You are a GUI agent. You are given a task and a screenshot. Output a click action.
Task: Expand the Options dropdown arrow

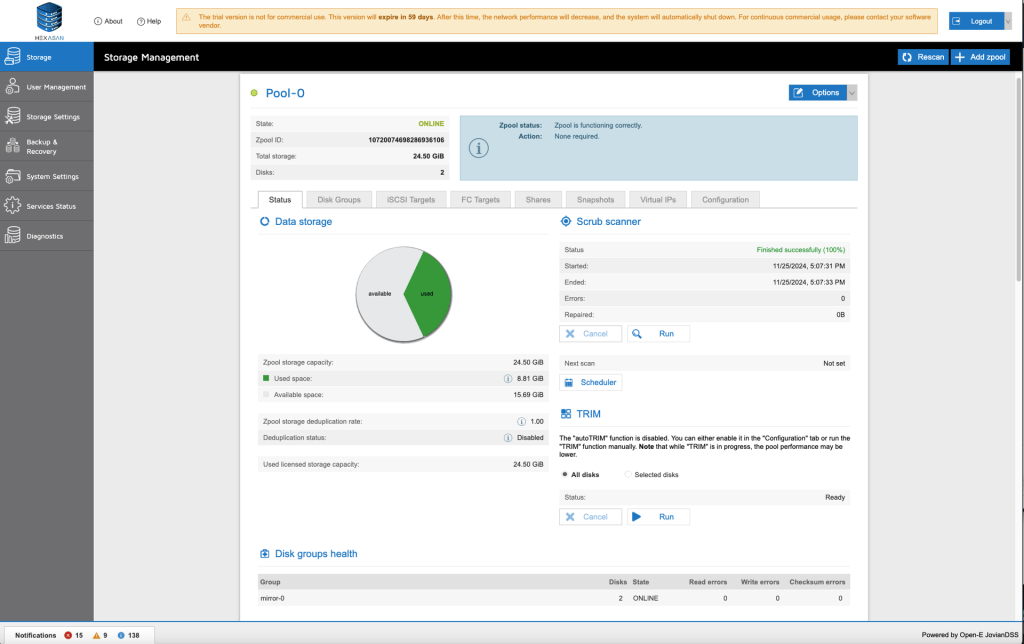(x=852, y=93)
